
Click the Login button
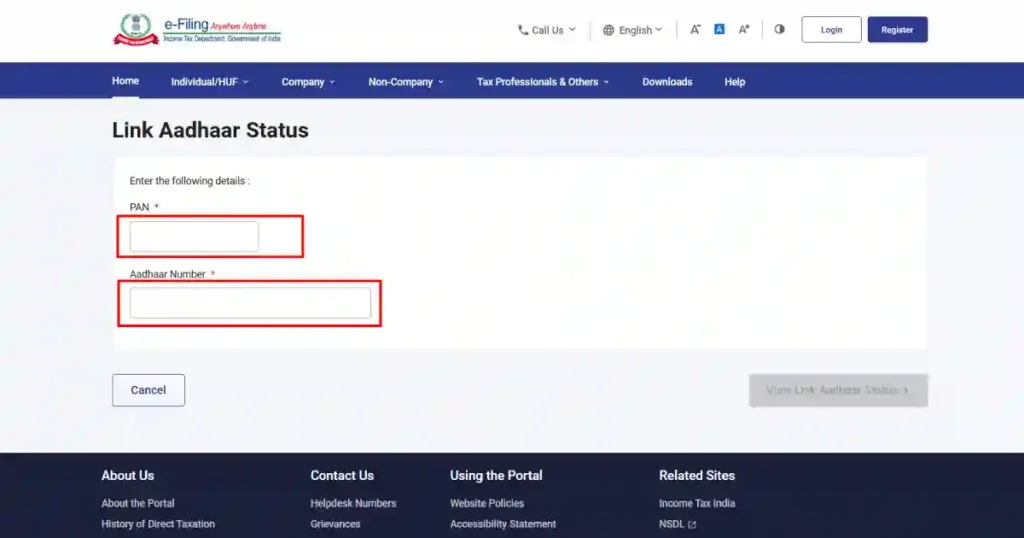pyautogui.click(x=831, y=29)
